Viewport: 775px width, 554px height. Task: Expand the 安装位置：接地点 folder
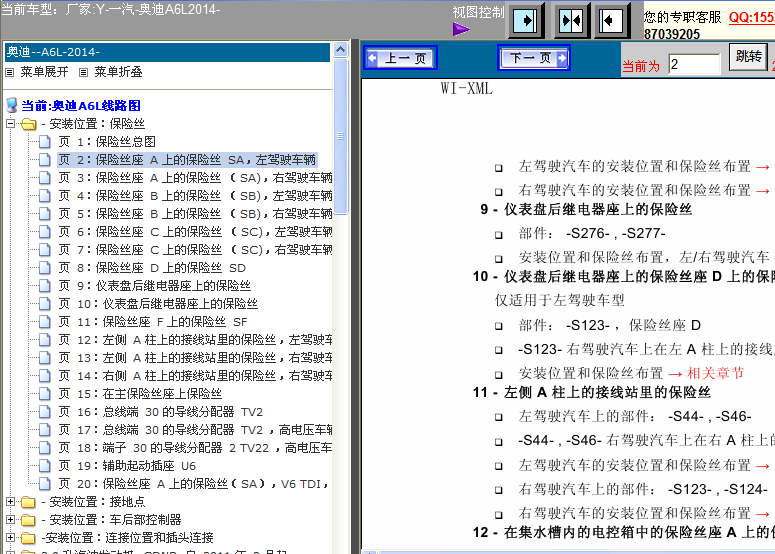pyautogui.click(x=10, y=502)
